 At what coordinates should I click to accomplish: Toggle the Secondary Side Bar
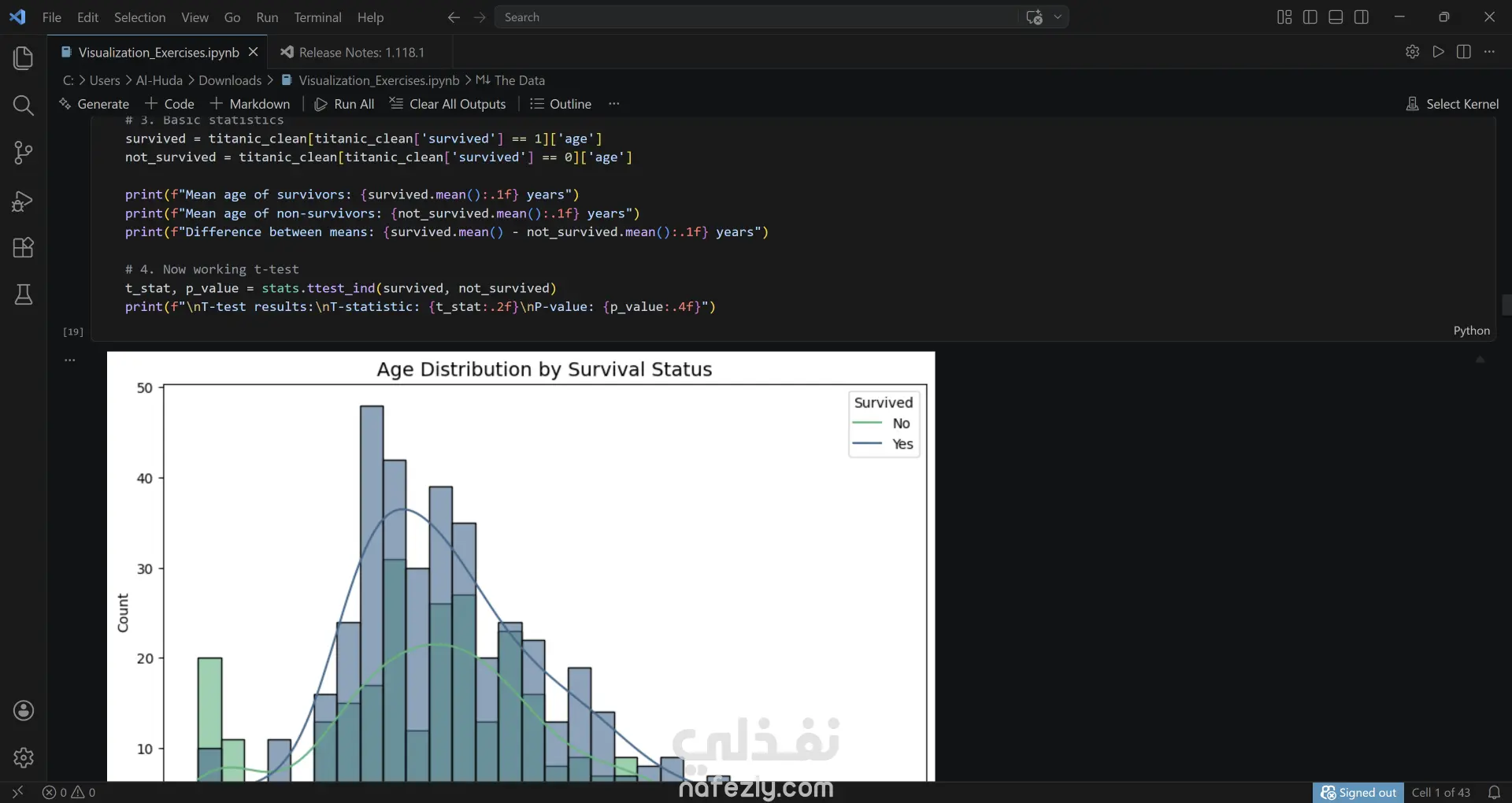pos(1362,17)
